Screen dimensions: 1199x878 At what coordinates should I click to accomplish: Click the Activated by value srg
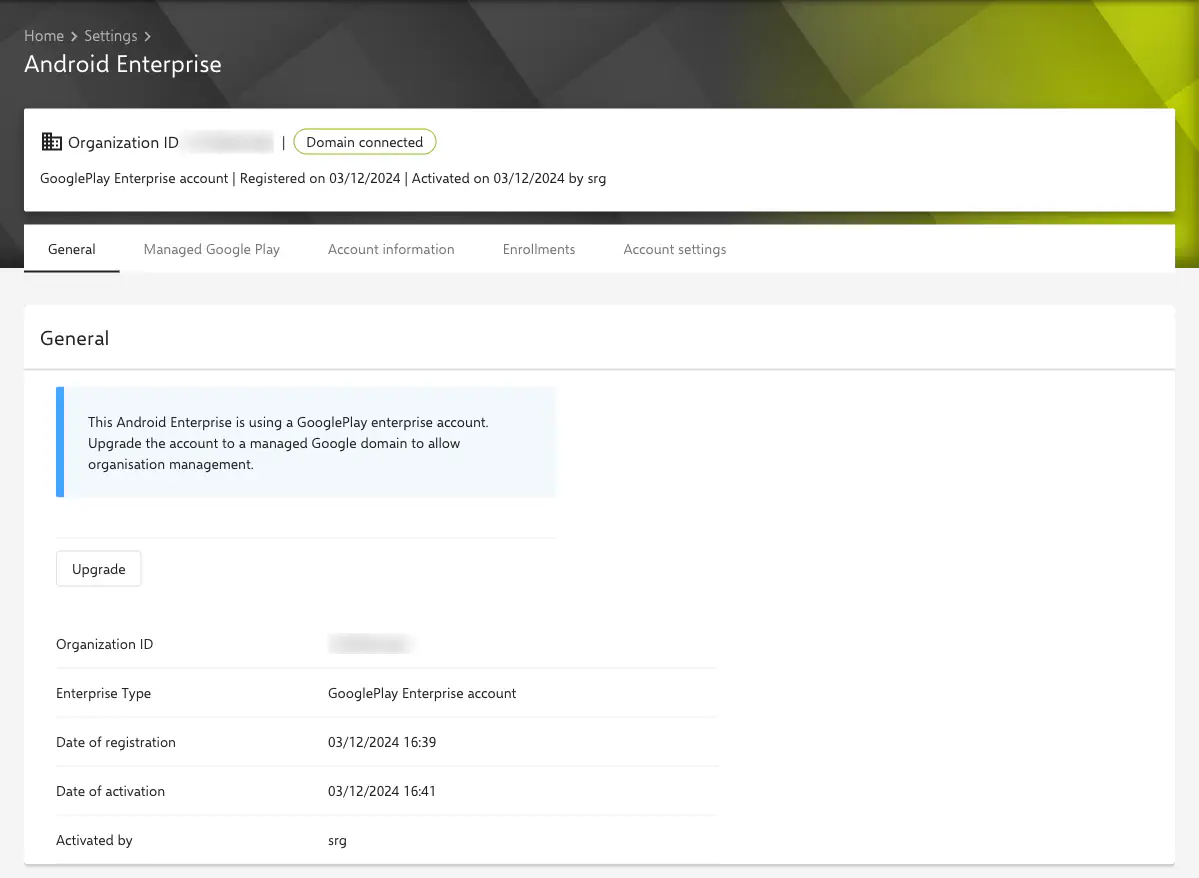click(x=337, y=841)
